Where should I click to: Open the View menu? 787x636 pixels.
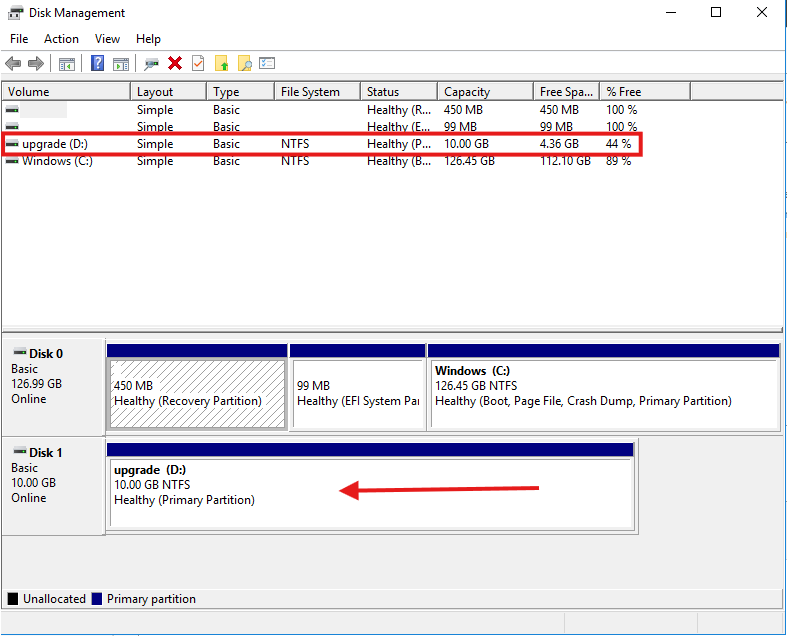[x=107, y=39]
